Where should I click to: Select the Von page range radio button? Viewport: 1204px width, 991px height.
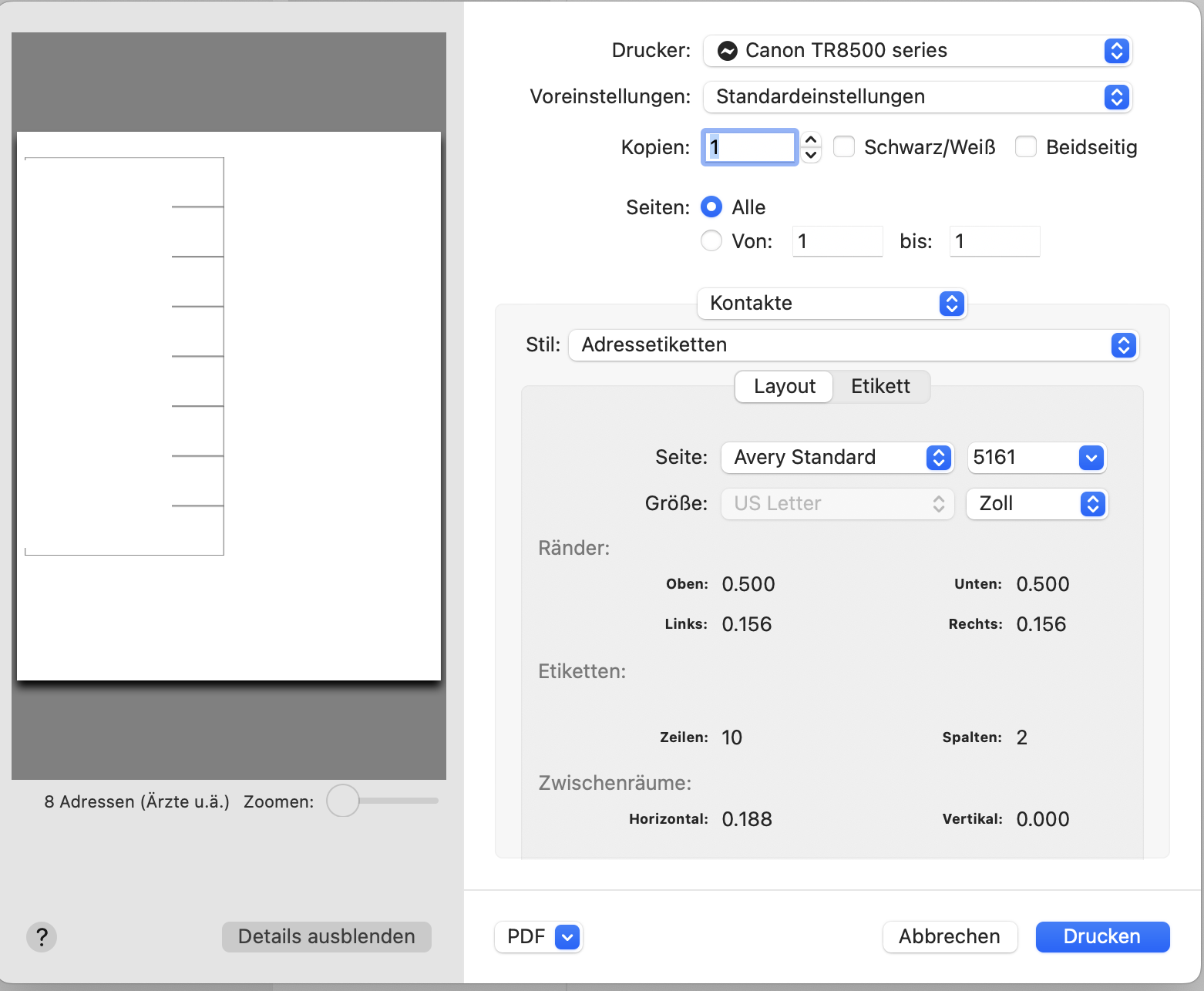(711, 241)
